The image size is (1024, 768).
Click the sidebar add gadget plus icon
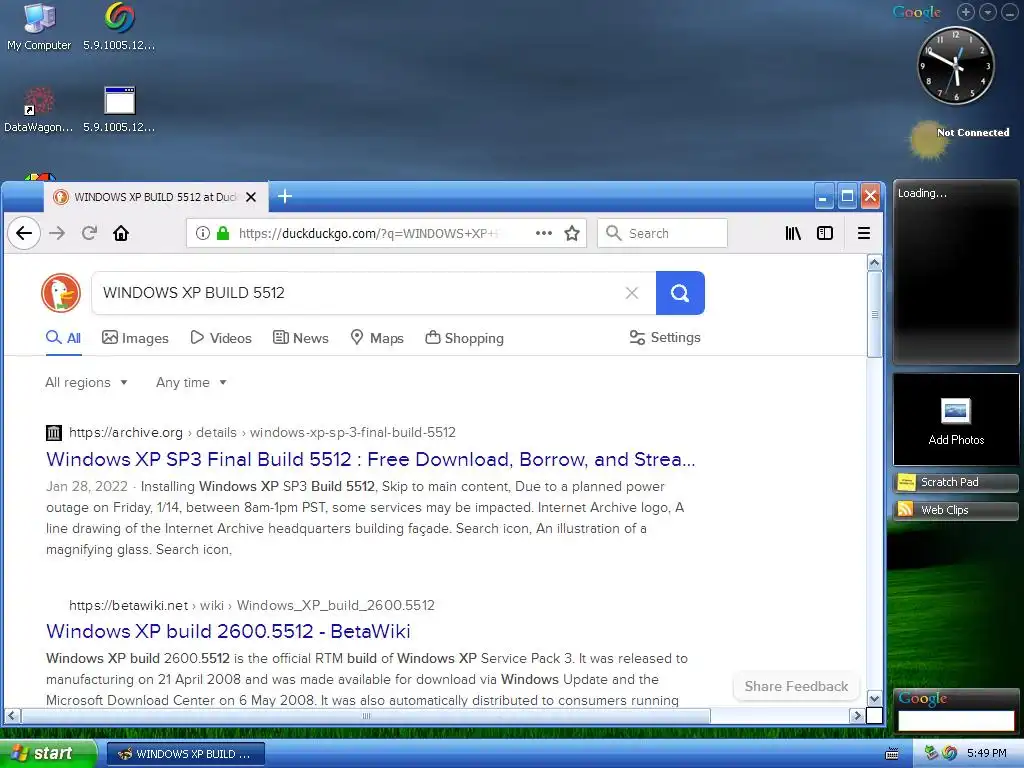tap(966, 12)
